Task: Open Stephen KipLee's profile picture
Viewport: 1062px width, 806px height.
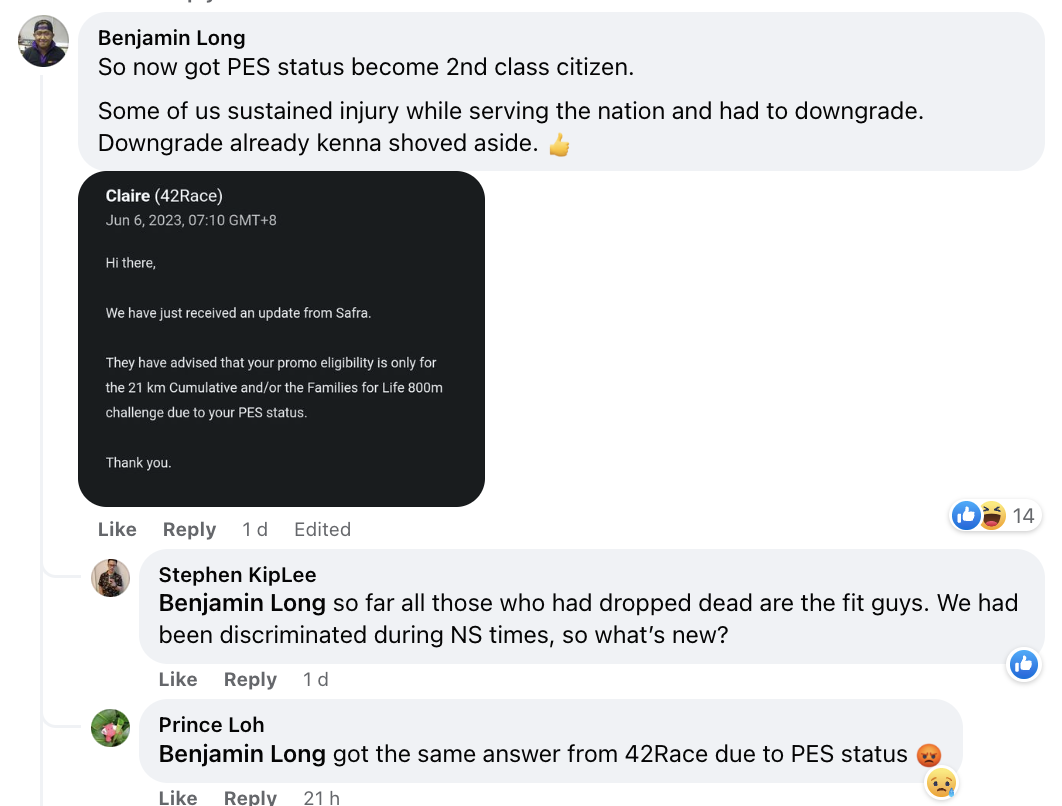Action: click(x=111, y=578)
